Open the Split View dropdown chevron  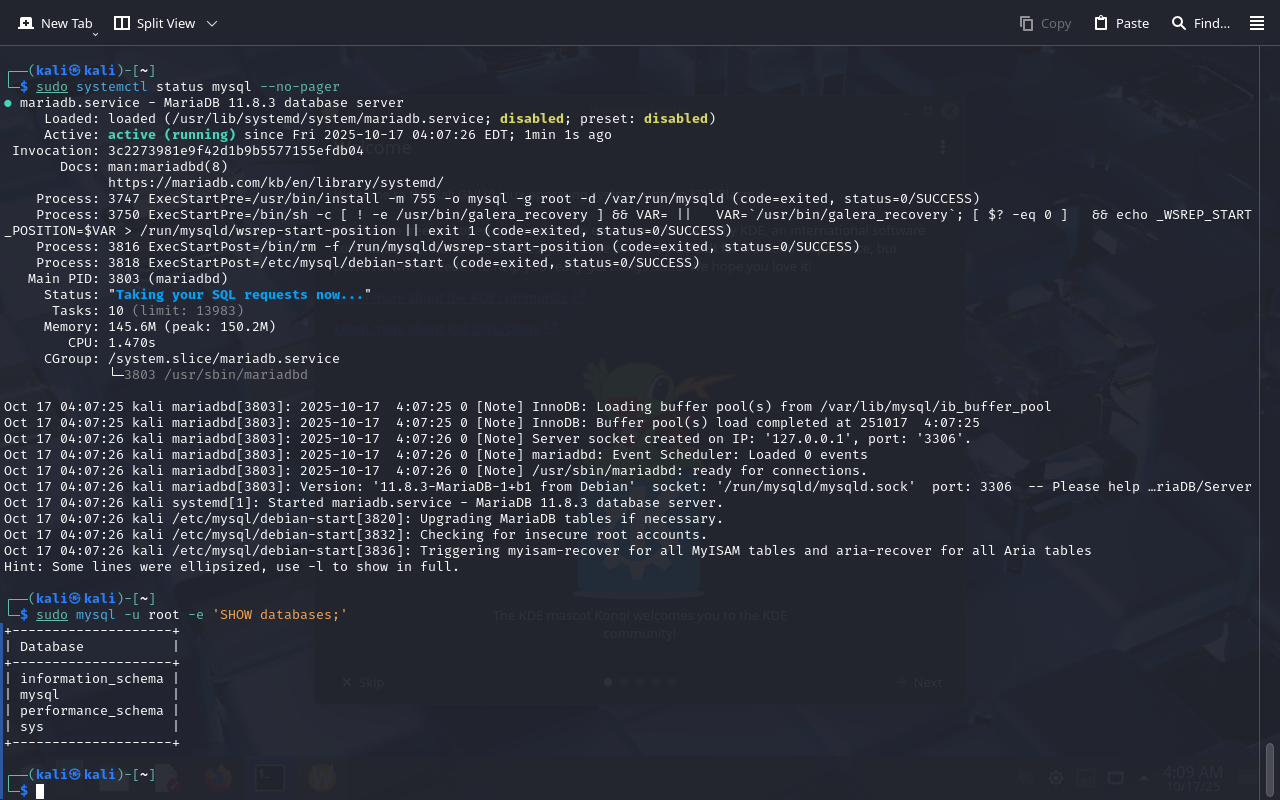click(211, 23)
